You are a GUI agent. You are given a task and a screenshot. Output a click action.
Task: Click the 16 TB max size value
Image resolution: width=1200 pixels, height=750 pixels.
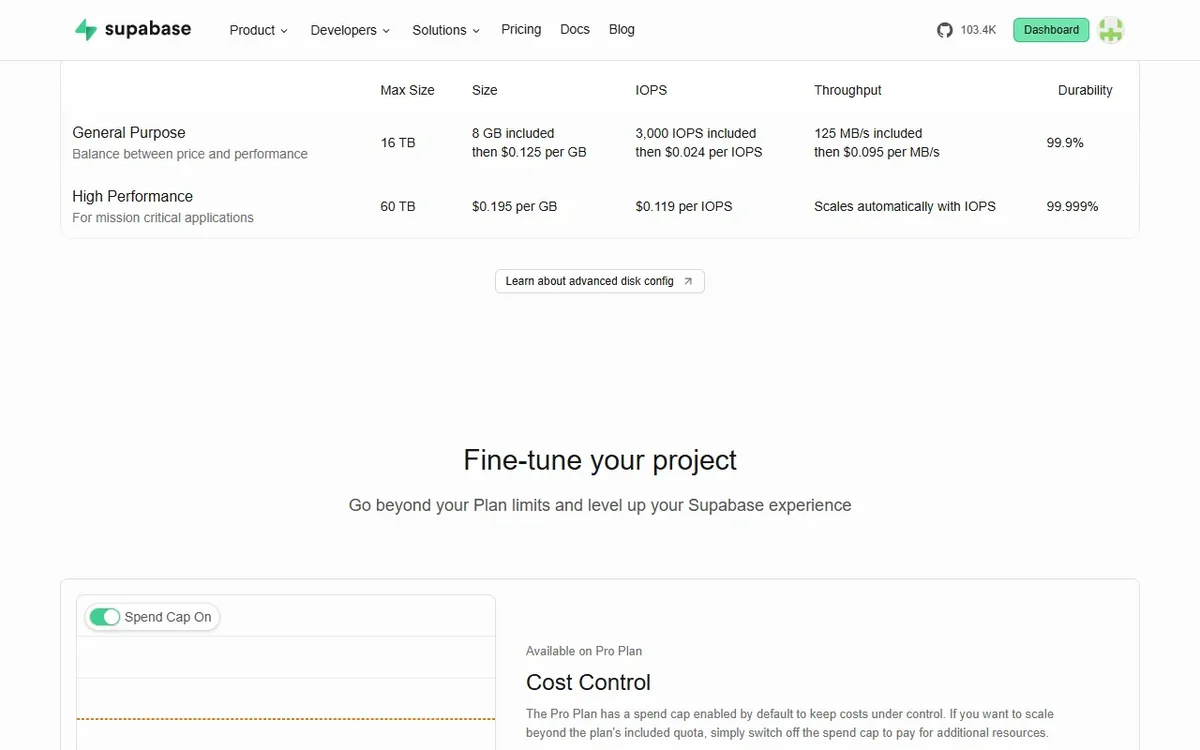pyautogui.click(x=398, y=143)
